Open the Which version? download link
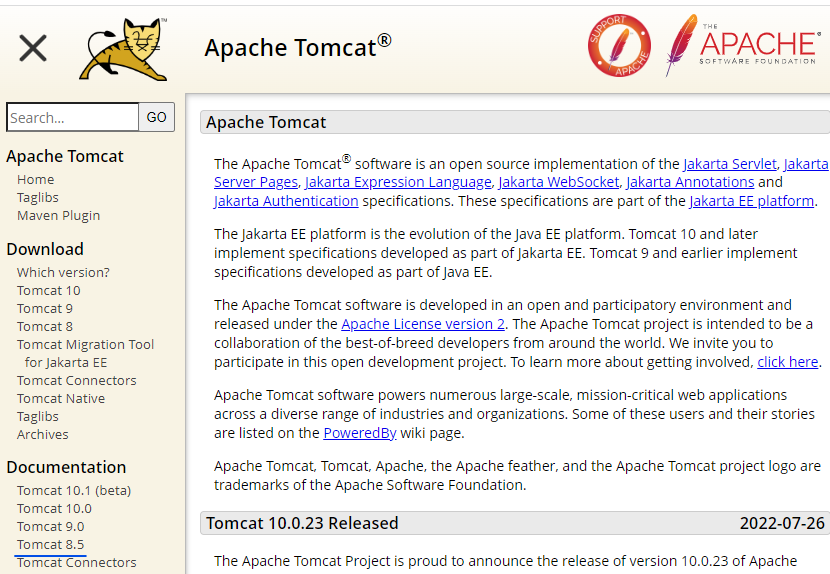Screen dimensions: 830x574 pyautogui.click(x=63, y=272)
